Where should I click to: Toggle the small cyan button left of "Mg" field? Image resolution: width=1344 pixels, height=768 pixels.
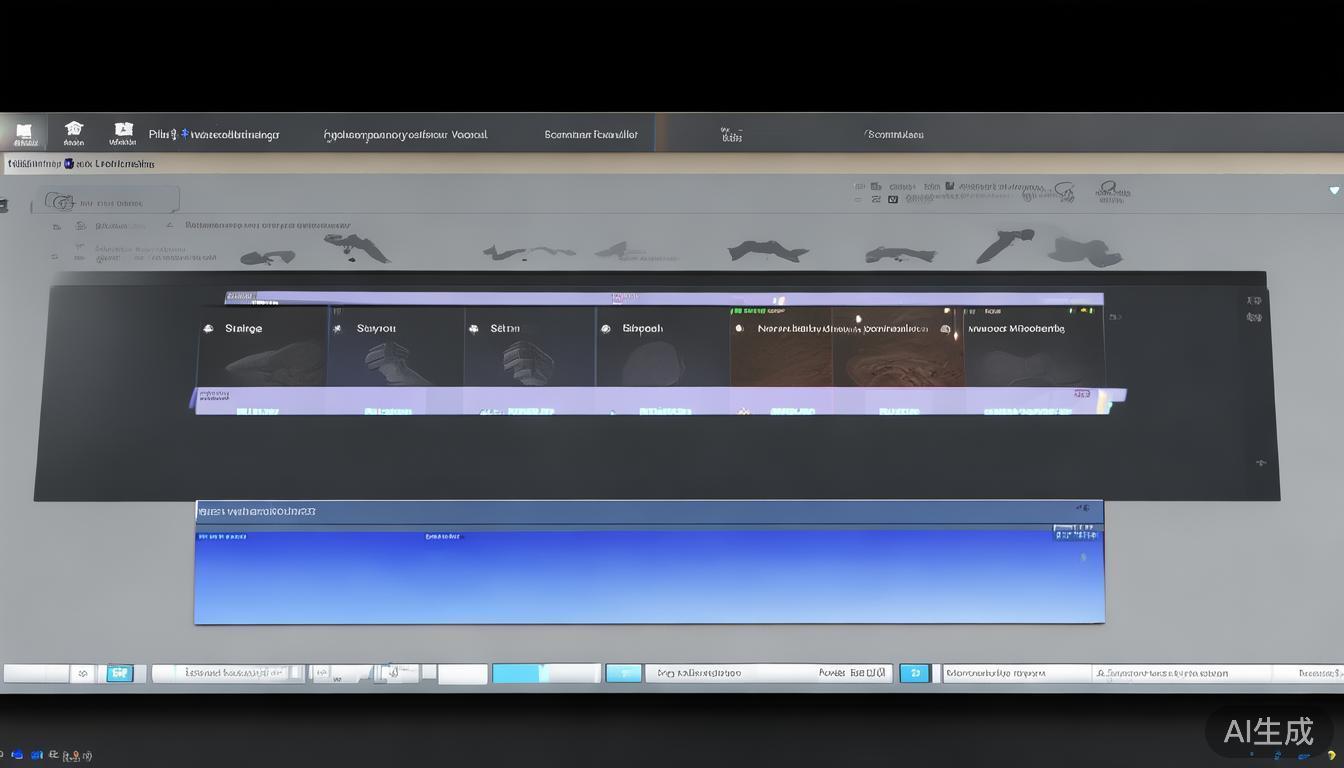(623, 674)
